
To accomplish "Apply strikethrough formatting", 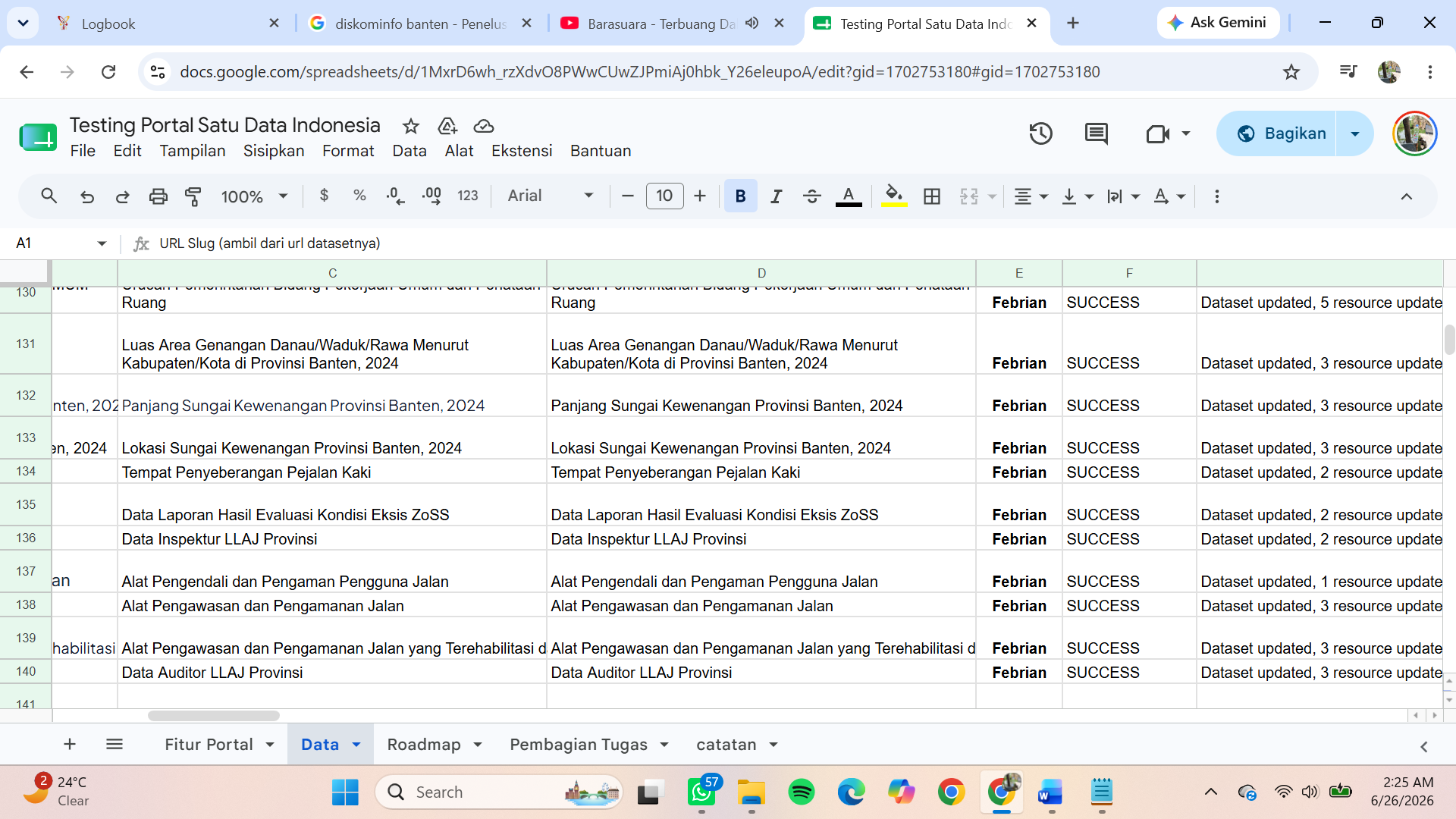I will pyautogui.click(x=811, y=196).
